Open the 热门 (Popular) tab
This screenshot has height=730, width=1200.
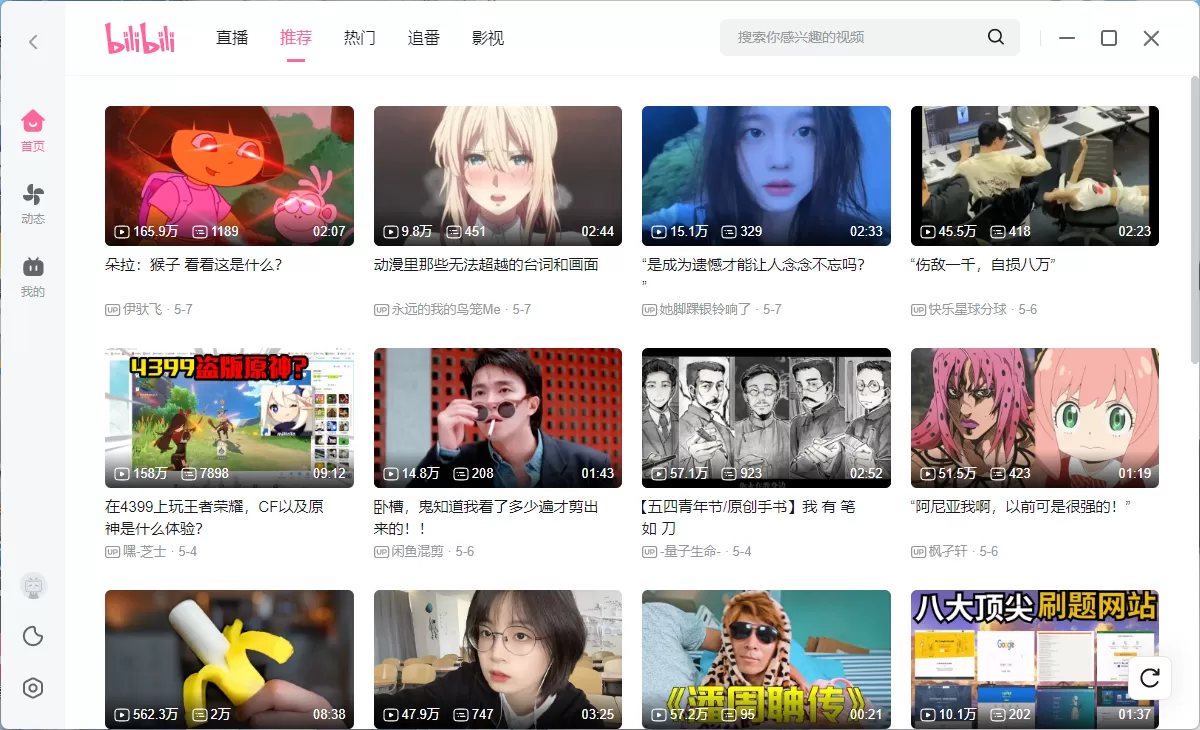point(359,37)
